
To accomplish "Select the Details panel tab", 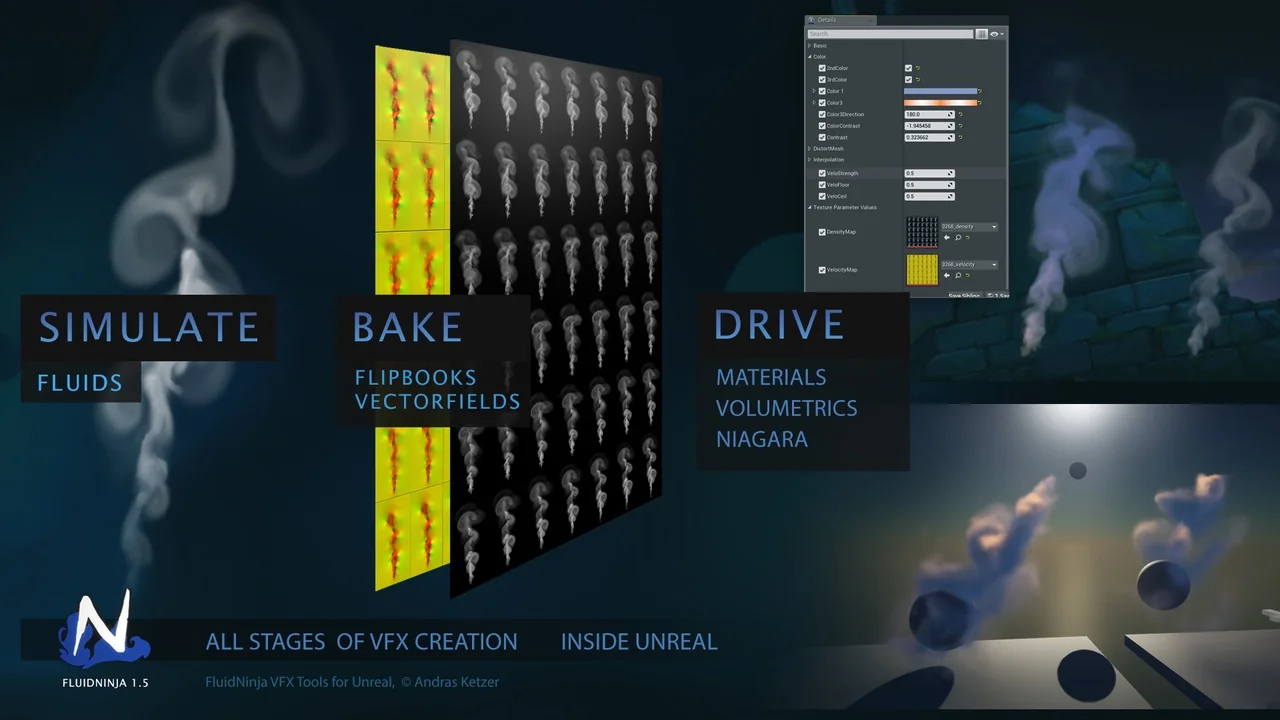I will [x=826, y=20].
